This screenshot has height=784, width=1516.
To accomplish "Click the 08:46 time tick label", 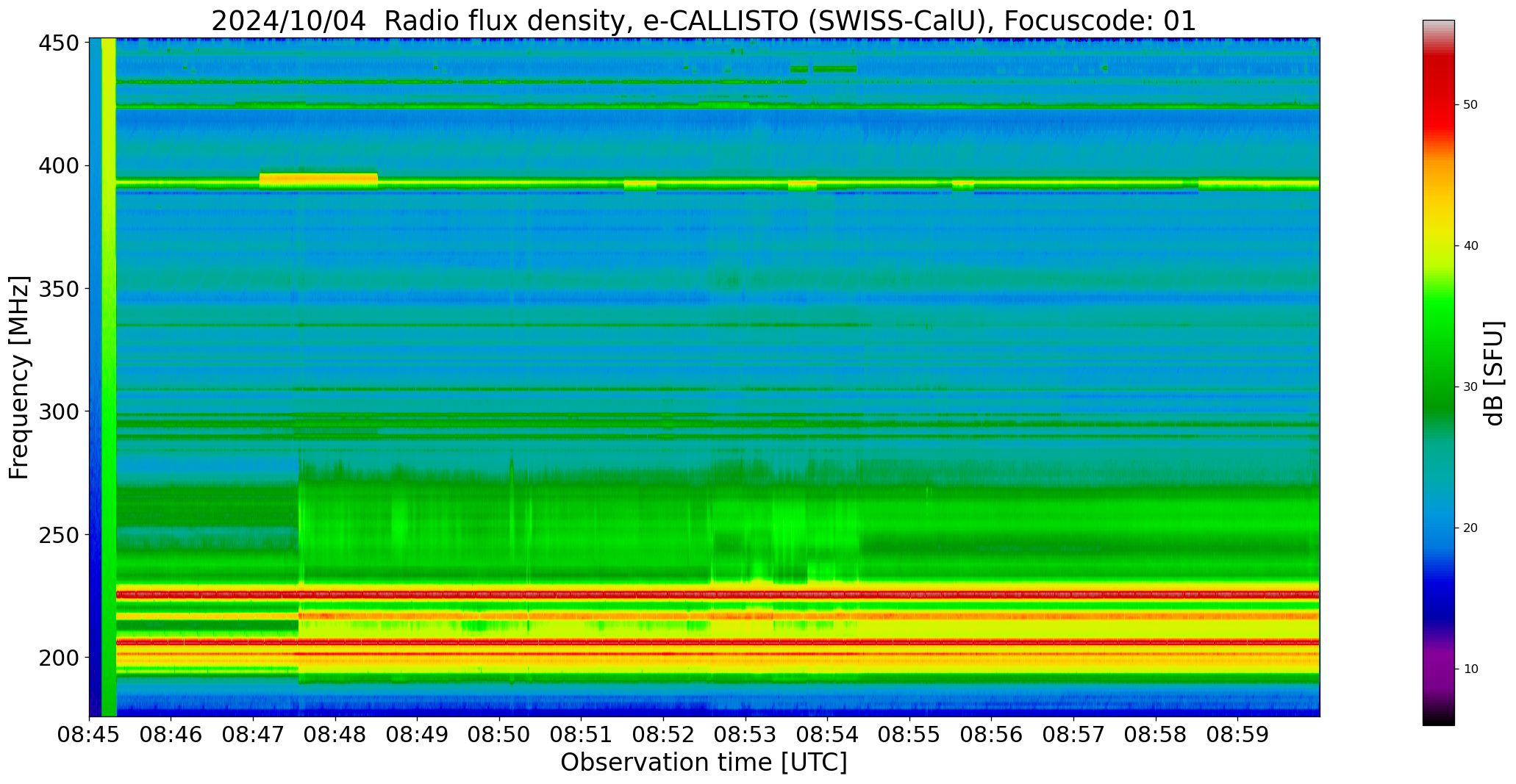I will coord(171,735).
